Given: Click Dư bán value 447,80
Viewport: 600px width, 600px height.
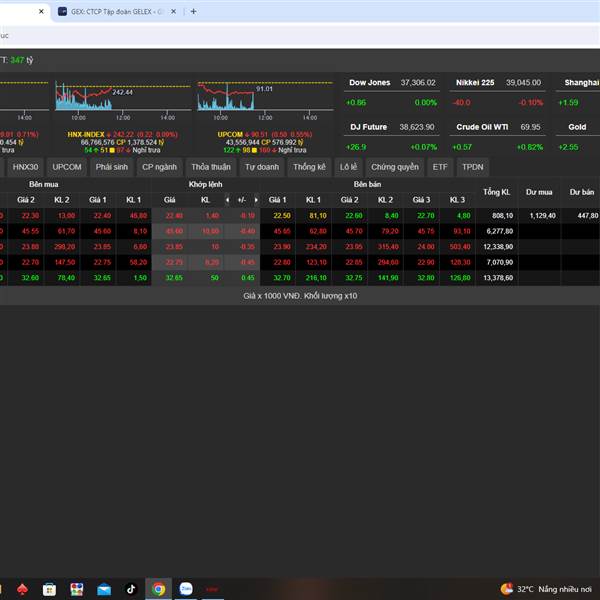Looking at the screenshot, I should [x=588, y=216].
